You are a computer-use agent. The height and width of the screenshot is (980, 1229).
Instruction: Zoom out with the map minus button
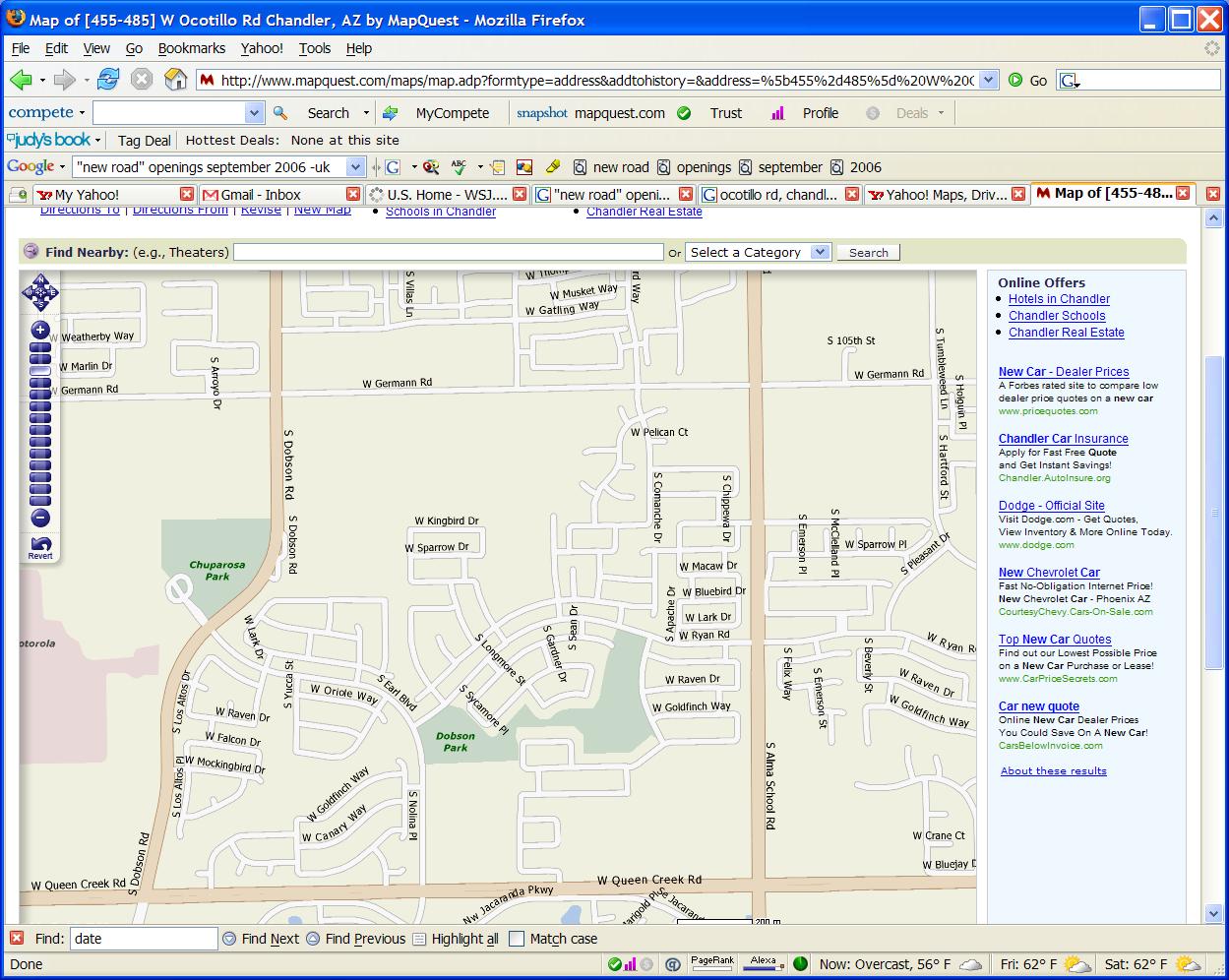pyautogui.click(x=40, y=518)
